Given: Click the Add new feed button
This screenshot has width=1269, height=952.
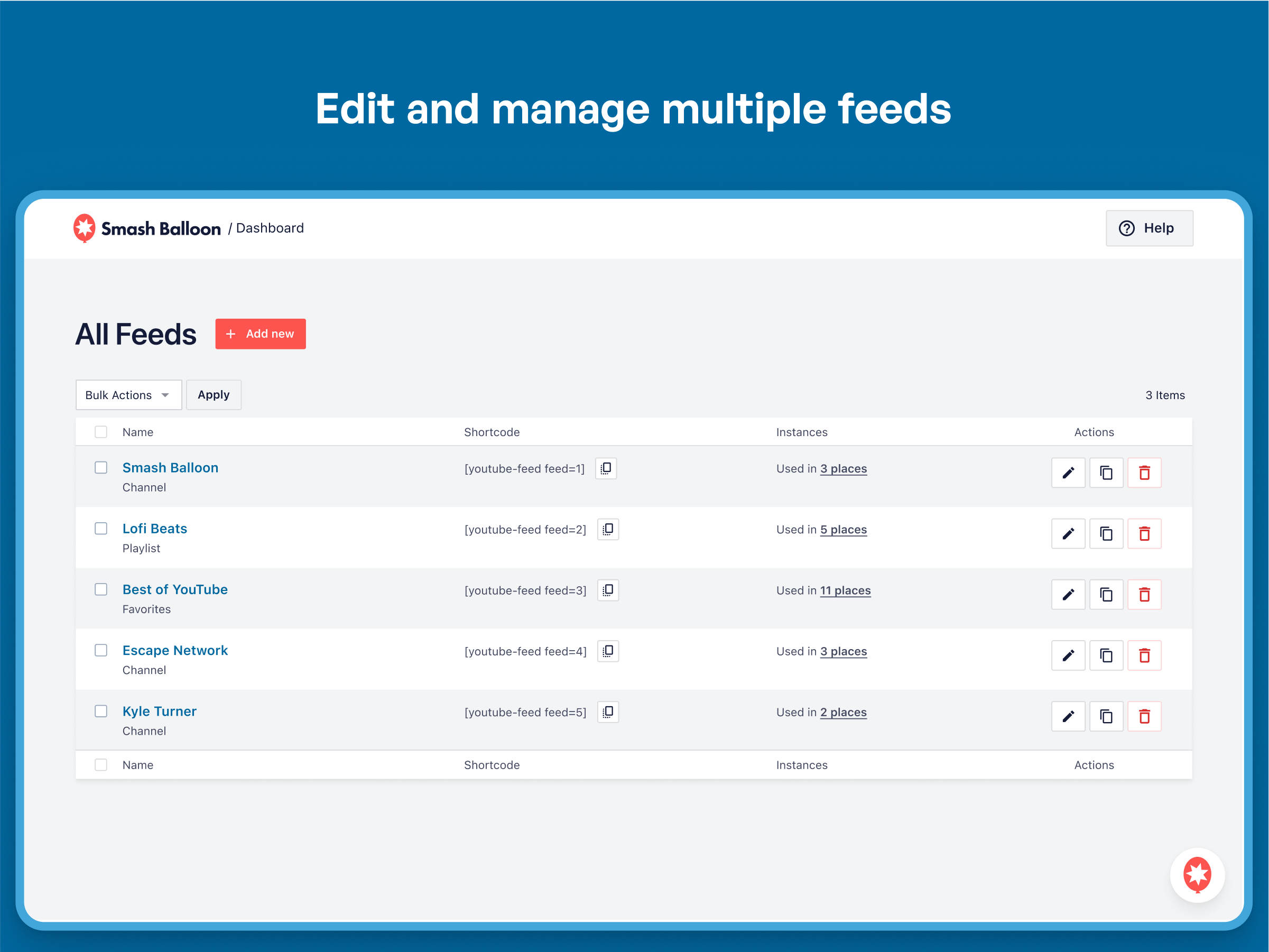Looking at the screenshot, I should [x=261, y=334].
